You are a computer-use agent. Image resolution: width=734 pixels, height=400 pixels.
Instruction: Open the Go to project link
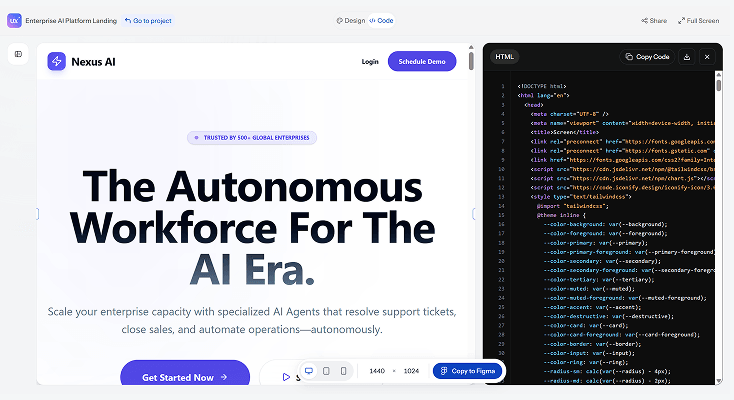click(148, 21)
